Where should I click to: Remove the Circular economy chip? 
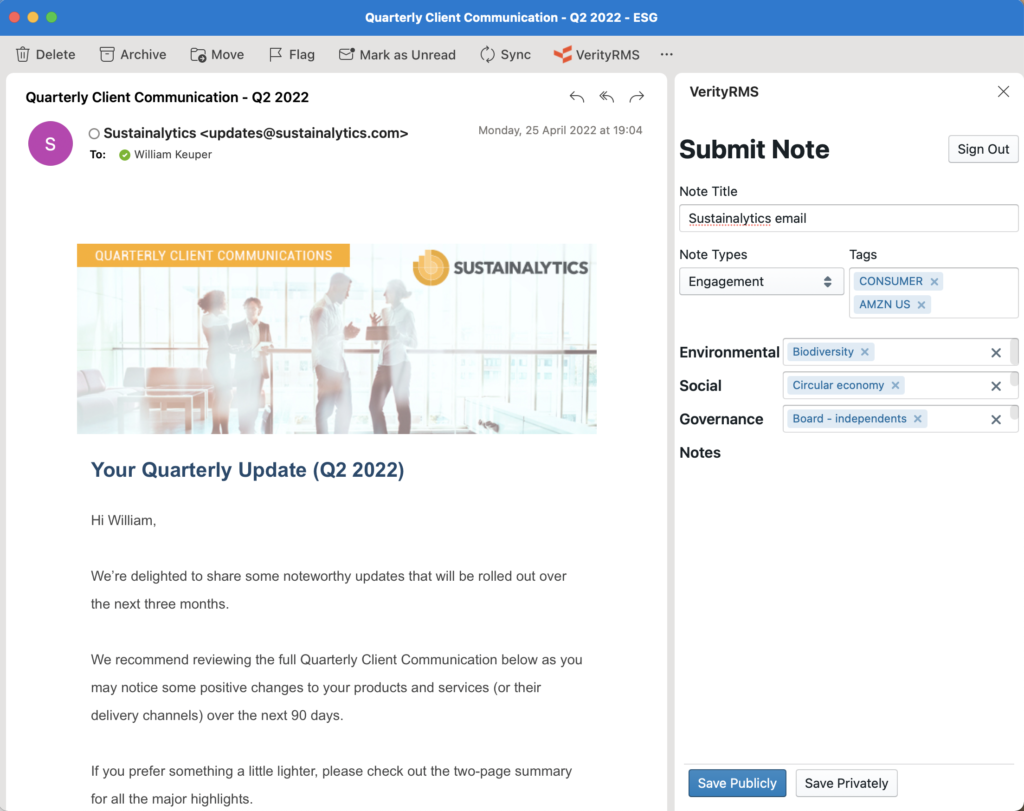895,385
